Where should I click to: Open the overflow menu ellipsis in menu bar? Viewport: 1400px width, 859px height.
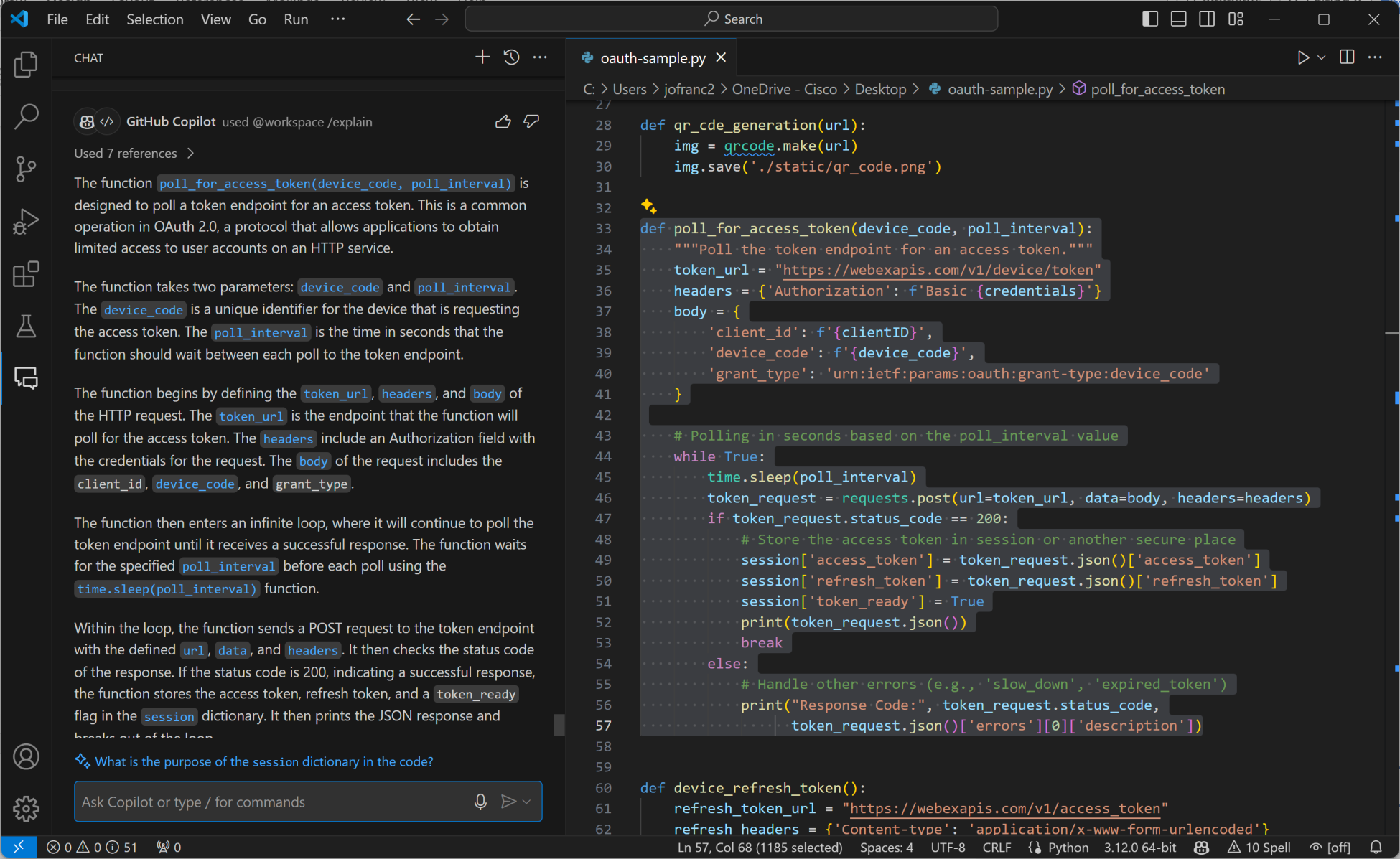click(337, 19)
